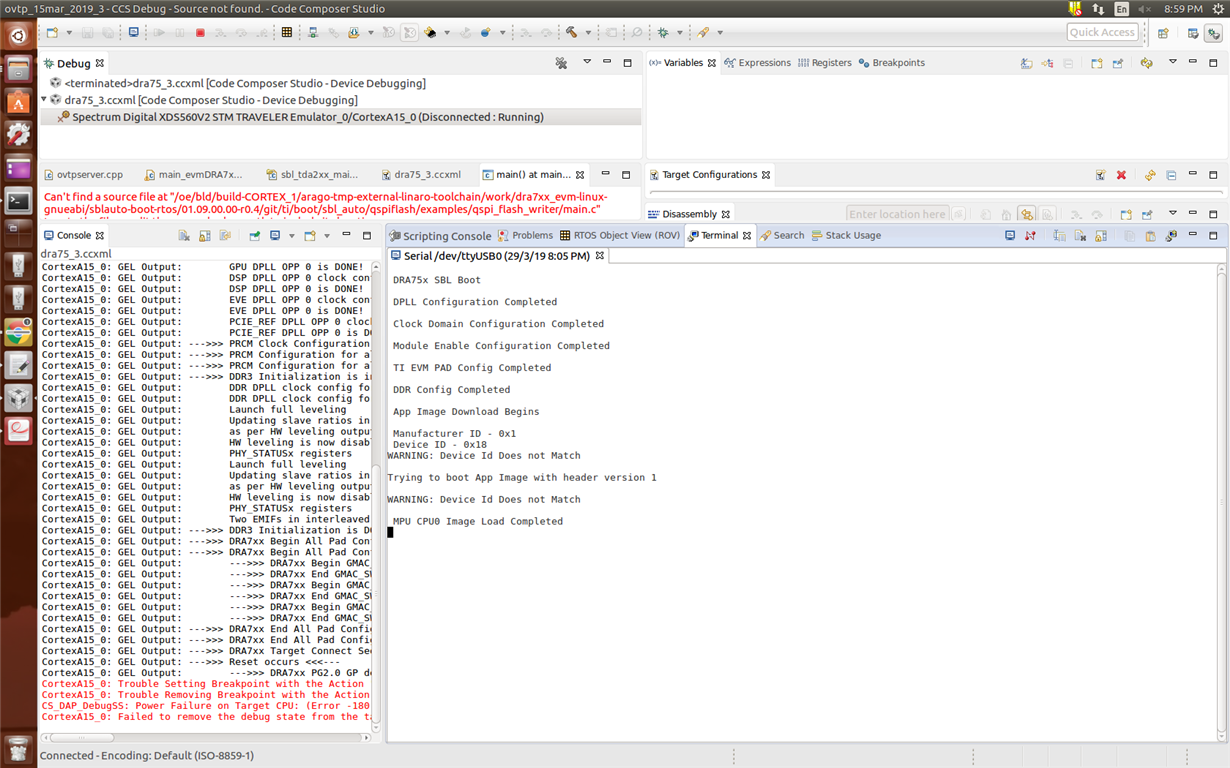Open the 8:59 PM clock indicator
The image size is (1230, 768).
coord(1183,8)
